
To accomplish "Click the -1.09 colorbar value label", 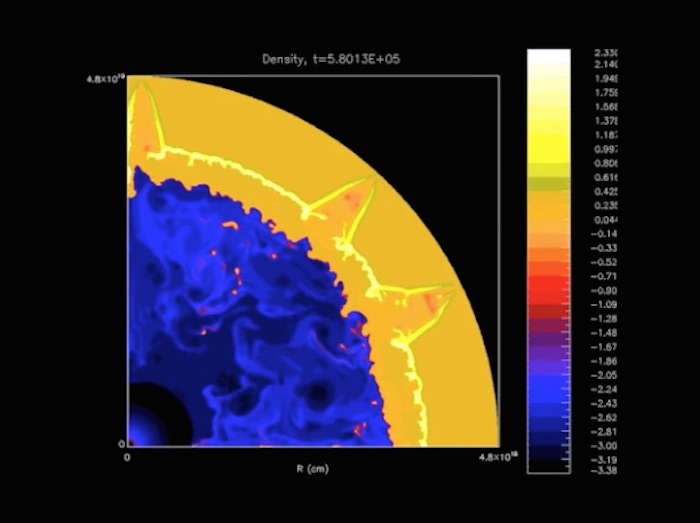I will [x=605, y=303].
